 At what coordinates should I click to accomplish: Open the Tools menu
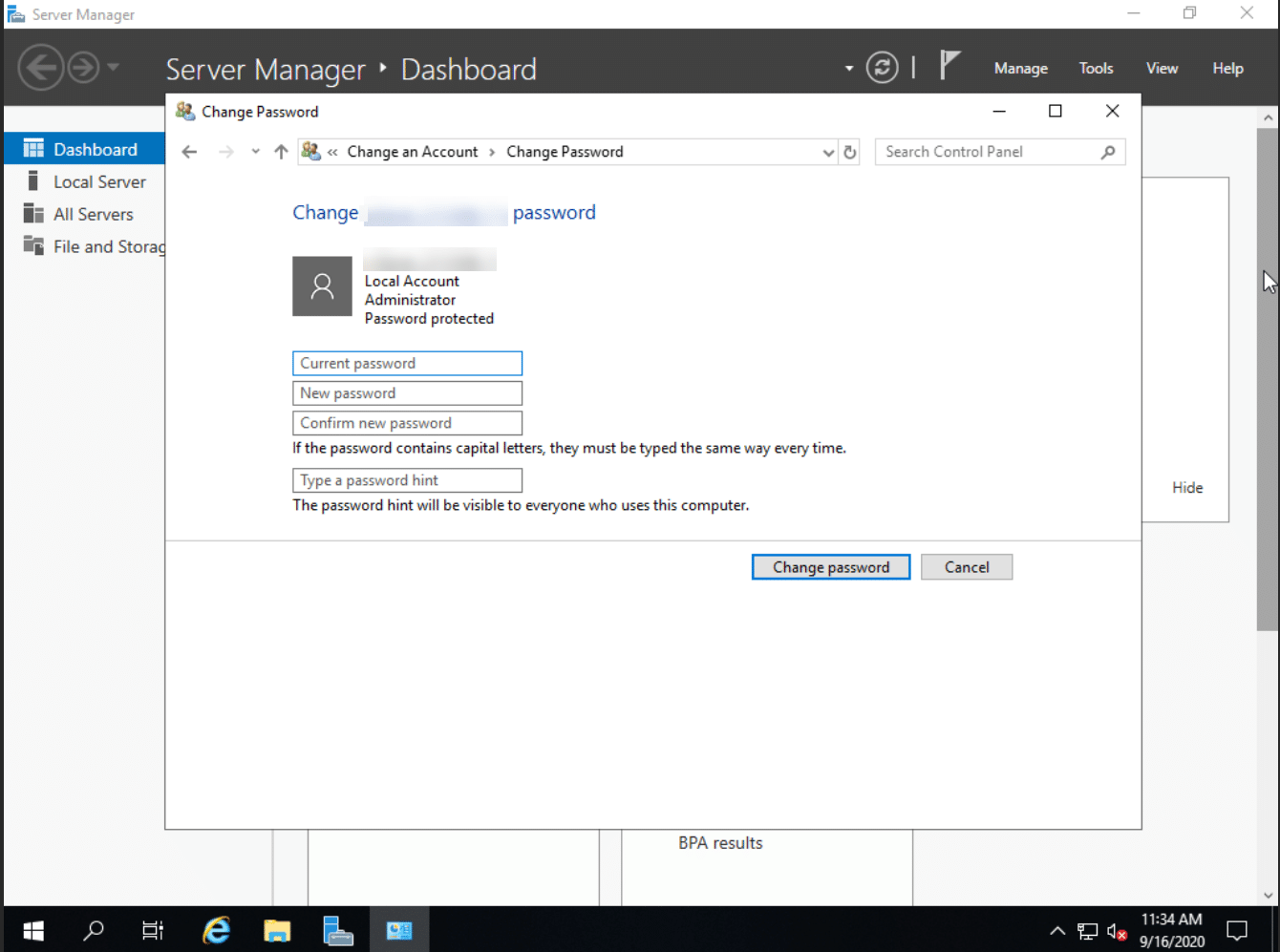1095,68
